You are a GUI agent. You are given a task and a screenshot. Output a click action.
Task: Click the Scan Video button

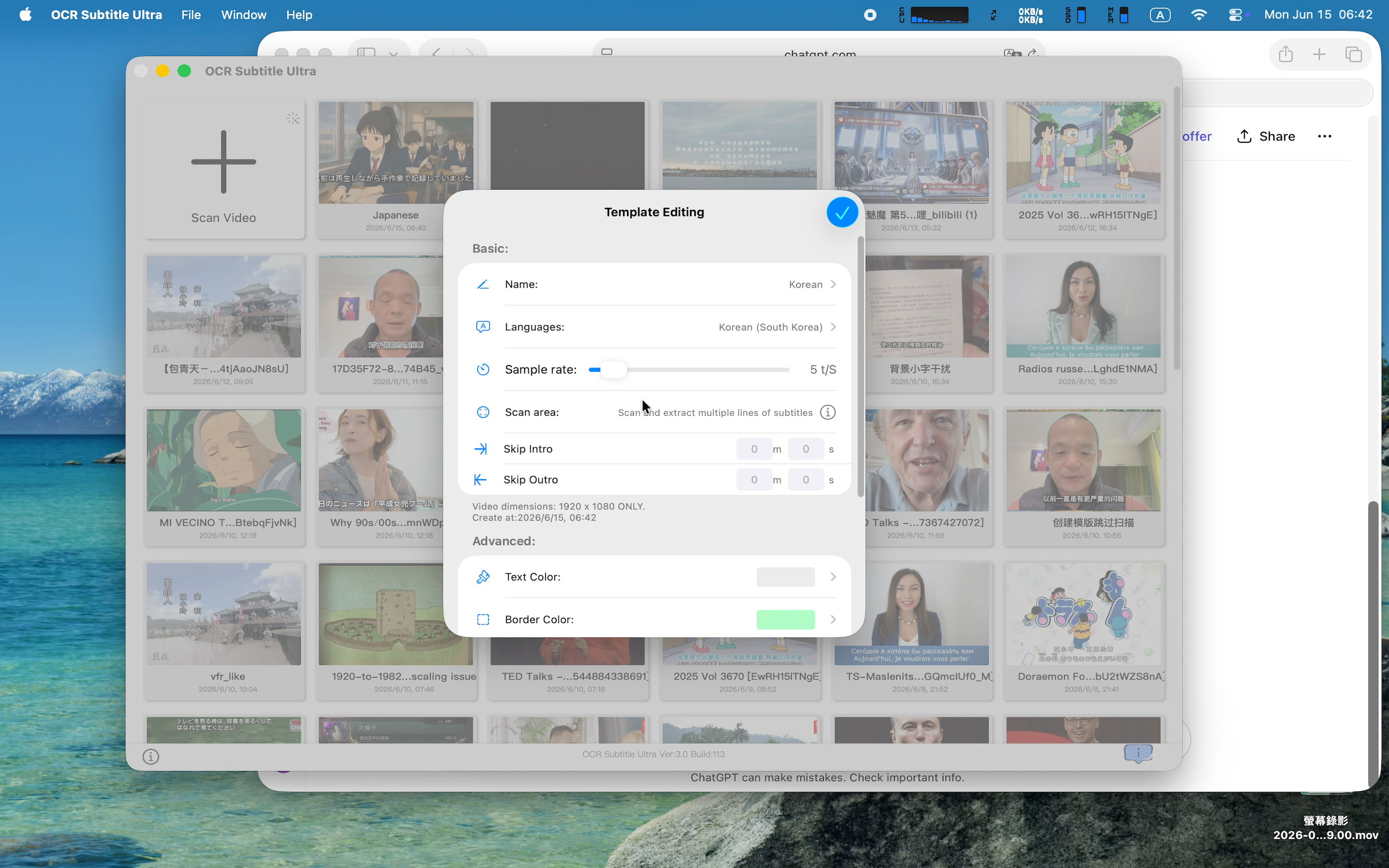(224, 169)
